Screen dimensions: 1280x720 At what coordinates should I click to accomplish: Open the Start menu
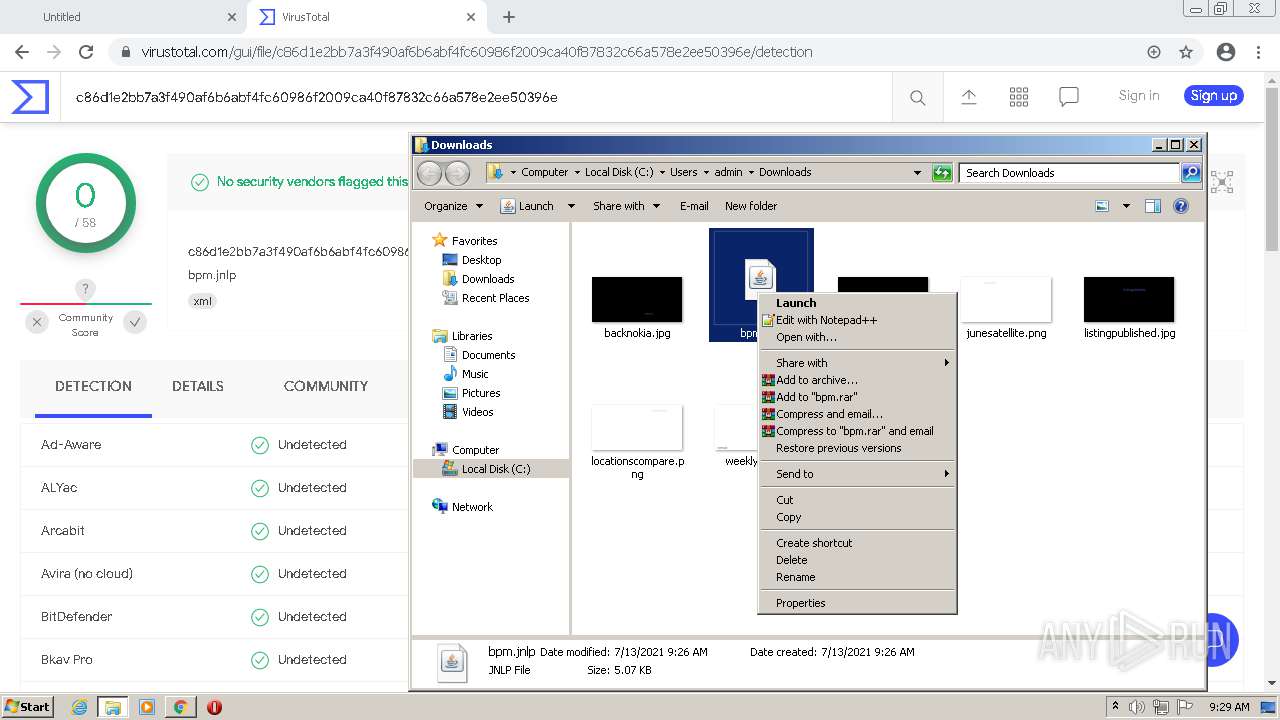pyautogui.click(x=27, y=707)
